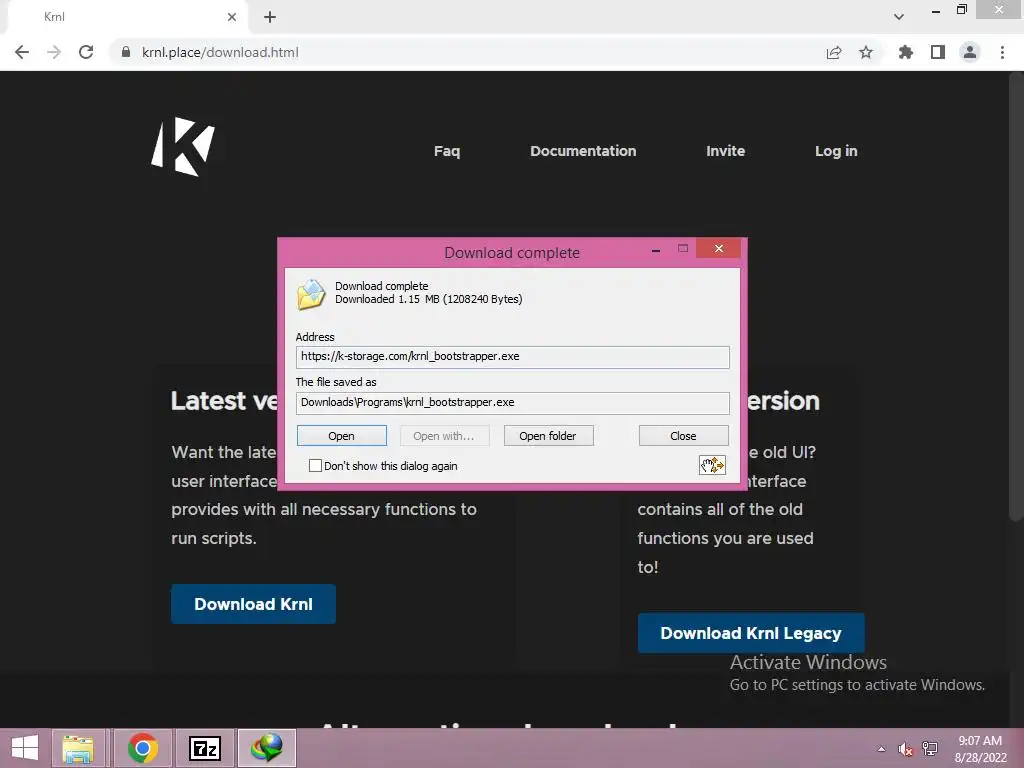Minimize the Download complete dialog
The width and height of the screenshot is (1024, 768).
[656, 249]
